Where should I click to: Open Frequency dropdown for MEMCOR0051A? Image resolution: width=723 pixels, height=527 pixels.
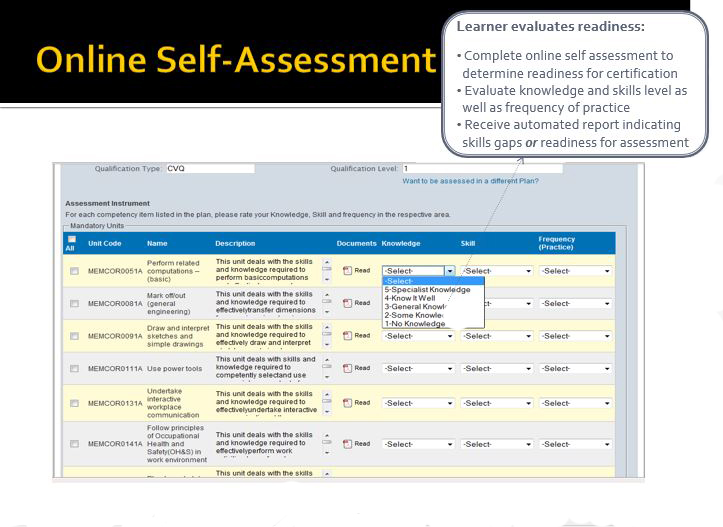click(575, 271)
